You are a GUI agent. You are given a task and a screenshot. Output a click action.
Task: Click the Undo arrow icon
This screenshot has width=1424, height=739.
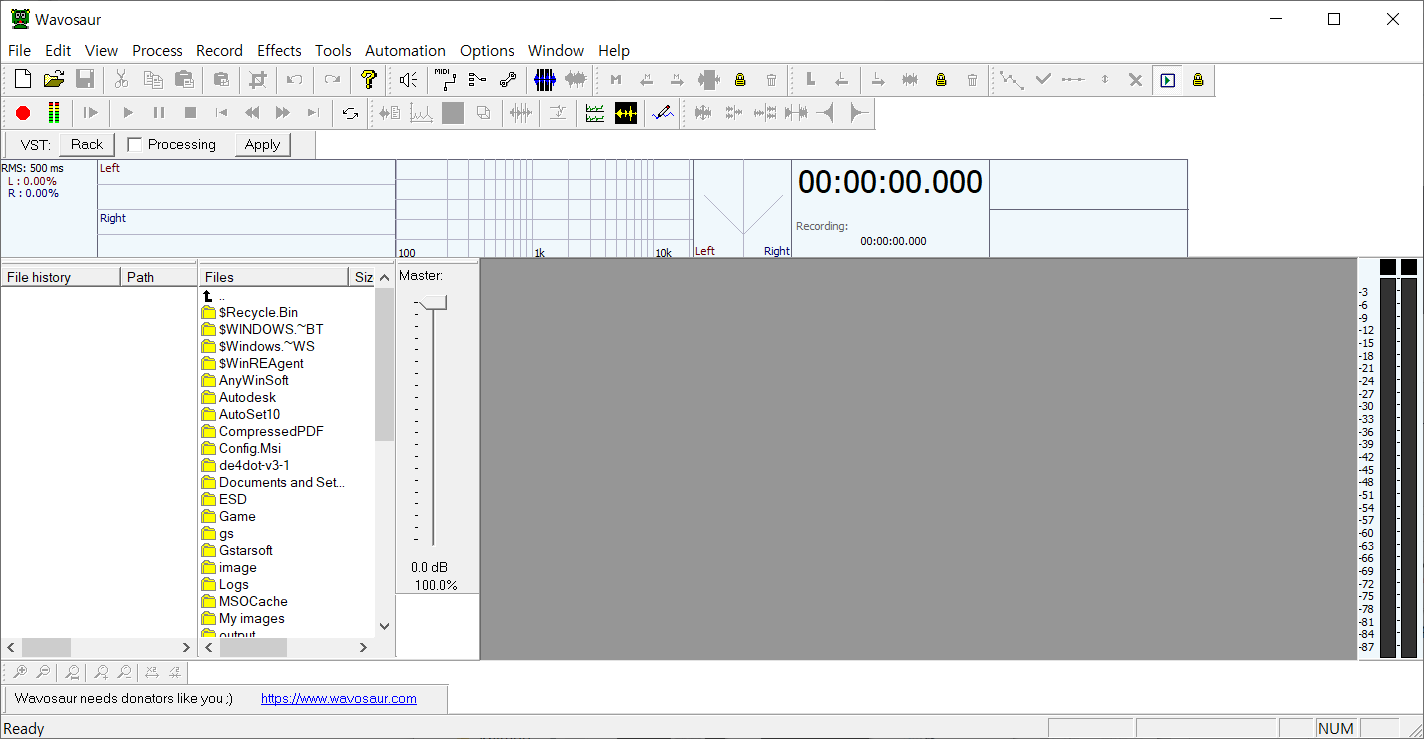(x=294, y=80)
